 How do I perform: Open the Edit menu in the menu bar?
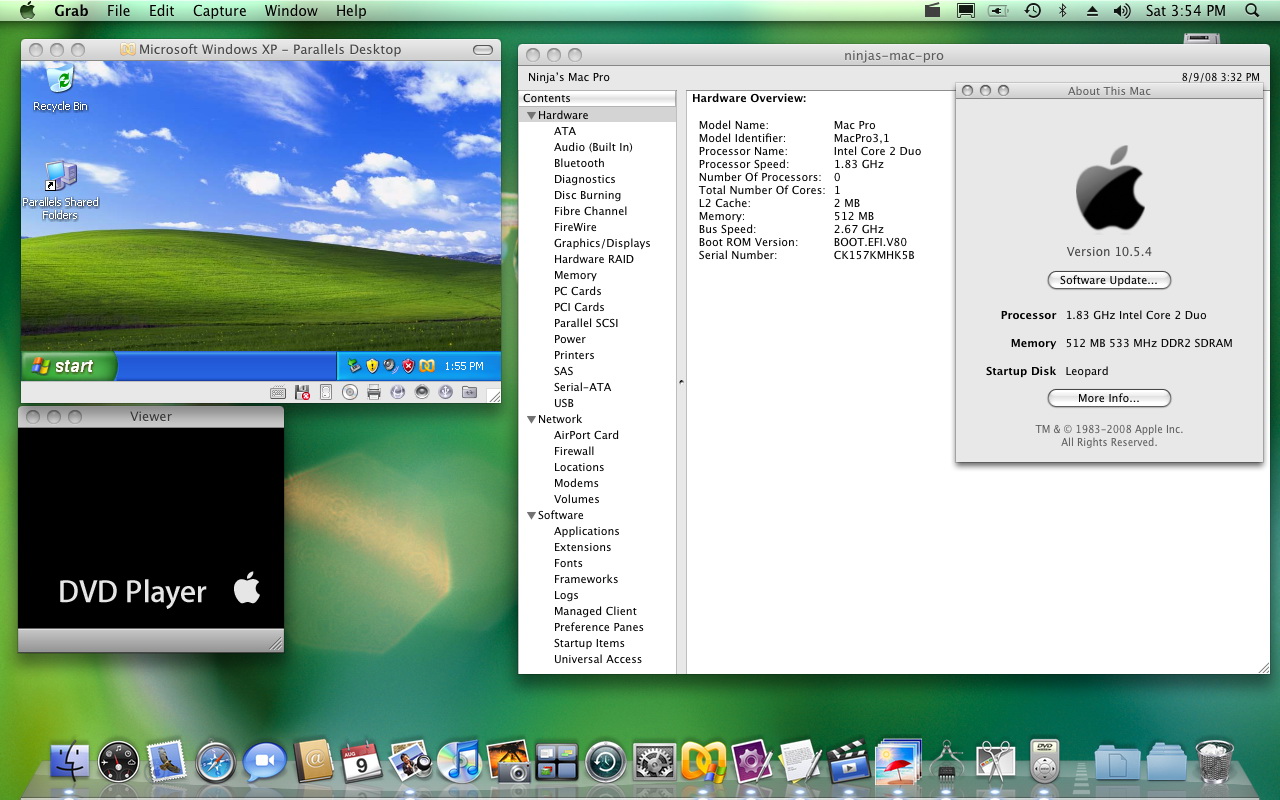pos(161,11)
